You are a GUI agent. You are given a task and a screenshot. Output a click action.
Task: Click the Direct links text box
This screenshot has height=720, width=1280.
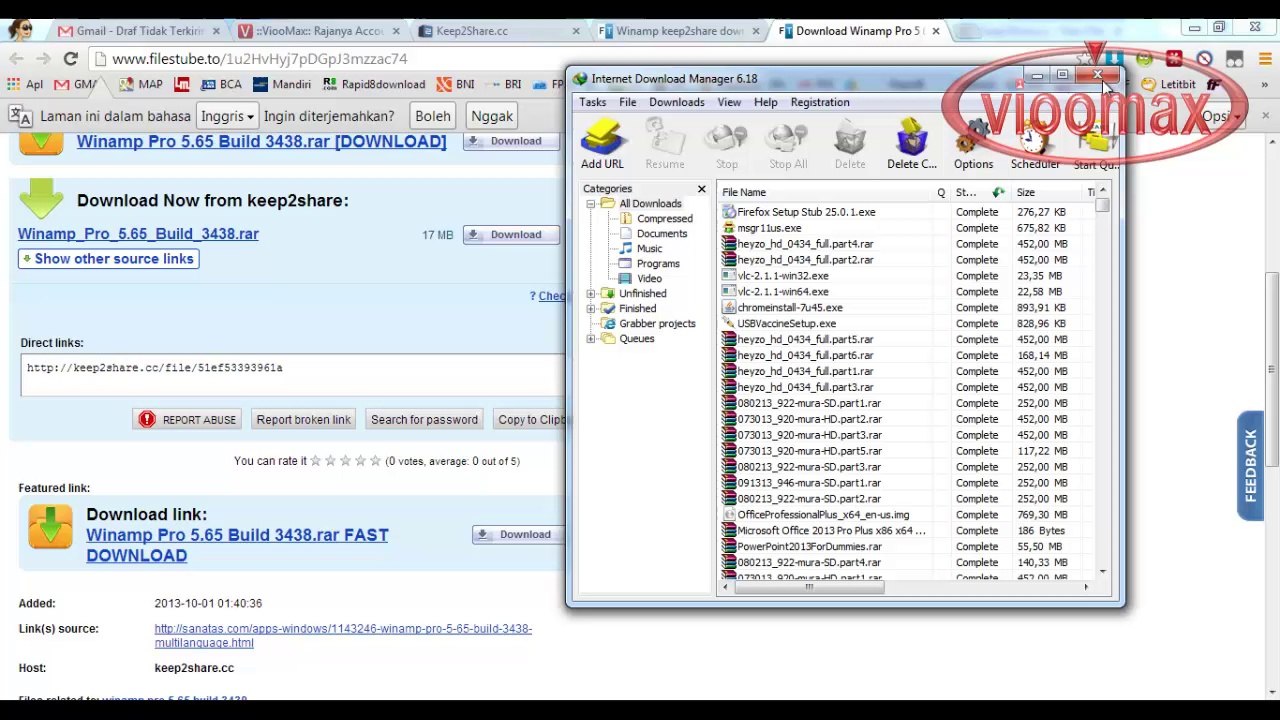292,375
